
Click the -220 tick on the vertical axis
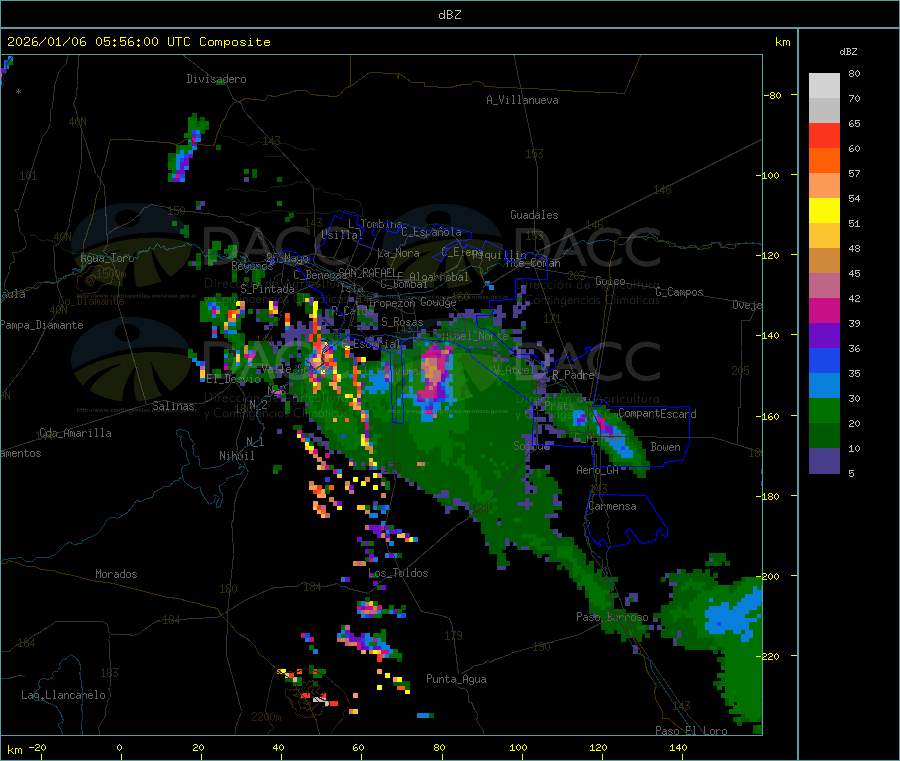click(767, 657)
